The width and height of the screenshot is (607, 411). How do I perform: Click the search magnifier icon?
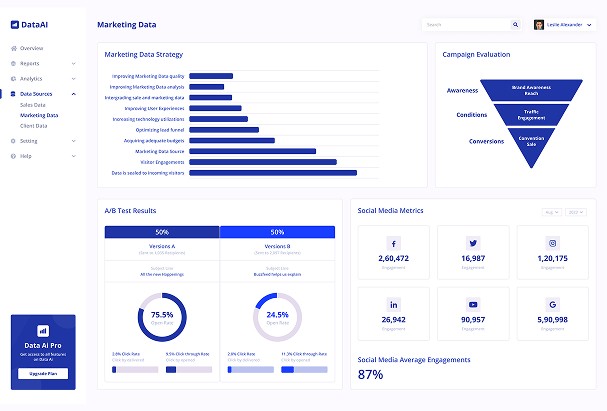515,24
